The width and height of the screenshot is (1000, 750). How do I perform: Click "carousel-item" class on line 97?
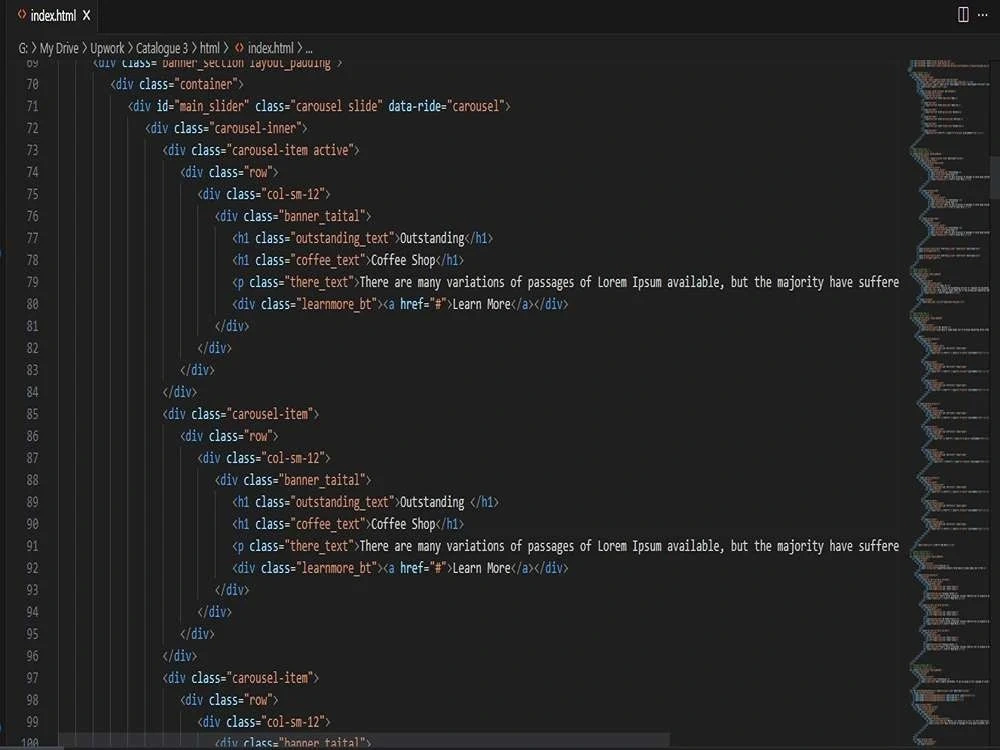(x=270, y=678)
